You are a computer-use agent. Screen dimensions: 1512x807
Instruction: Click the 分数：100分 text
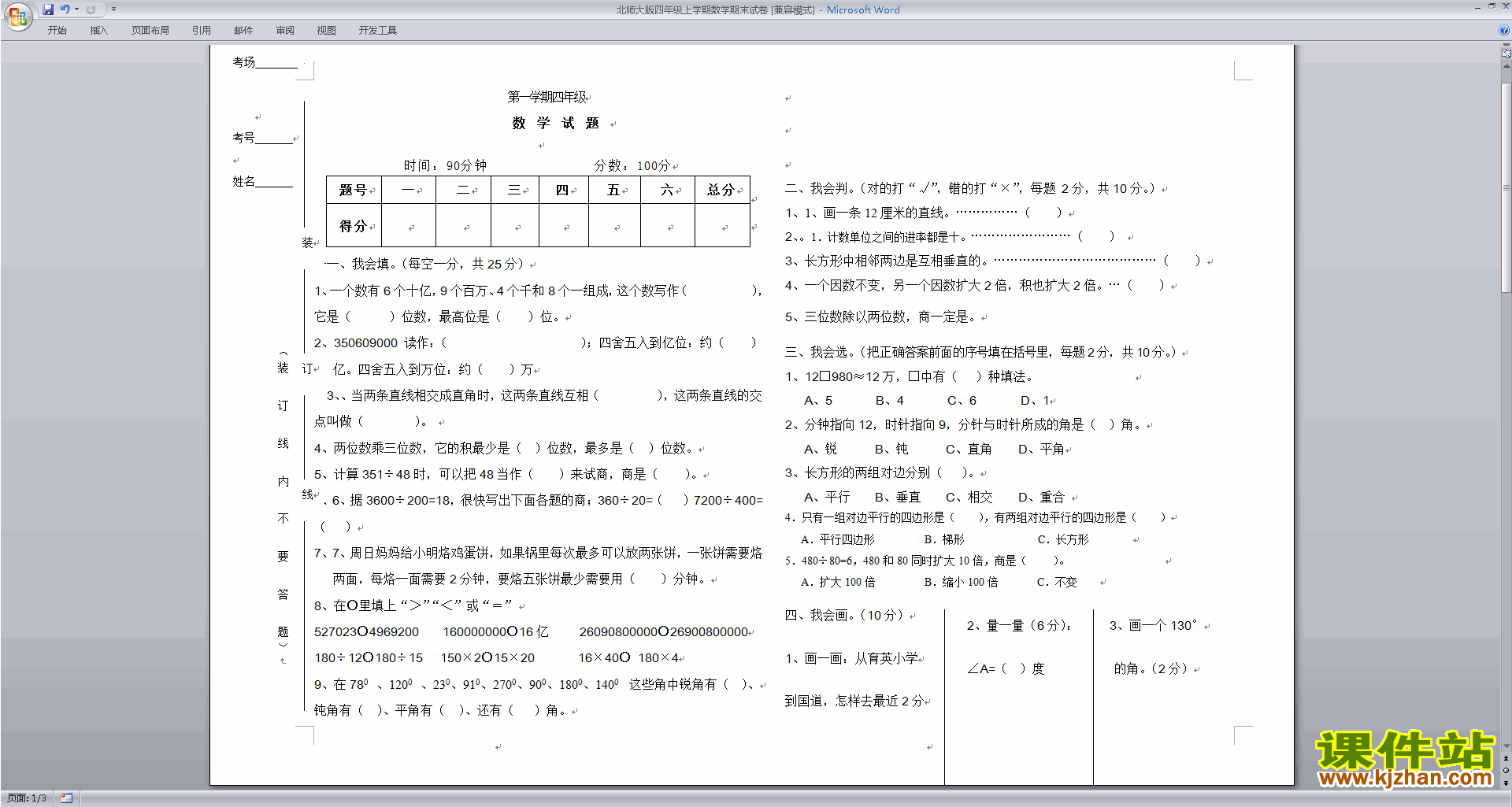(632, 165)
